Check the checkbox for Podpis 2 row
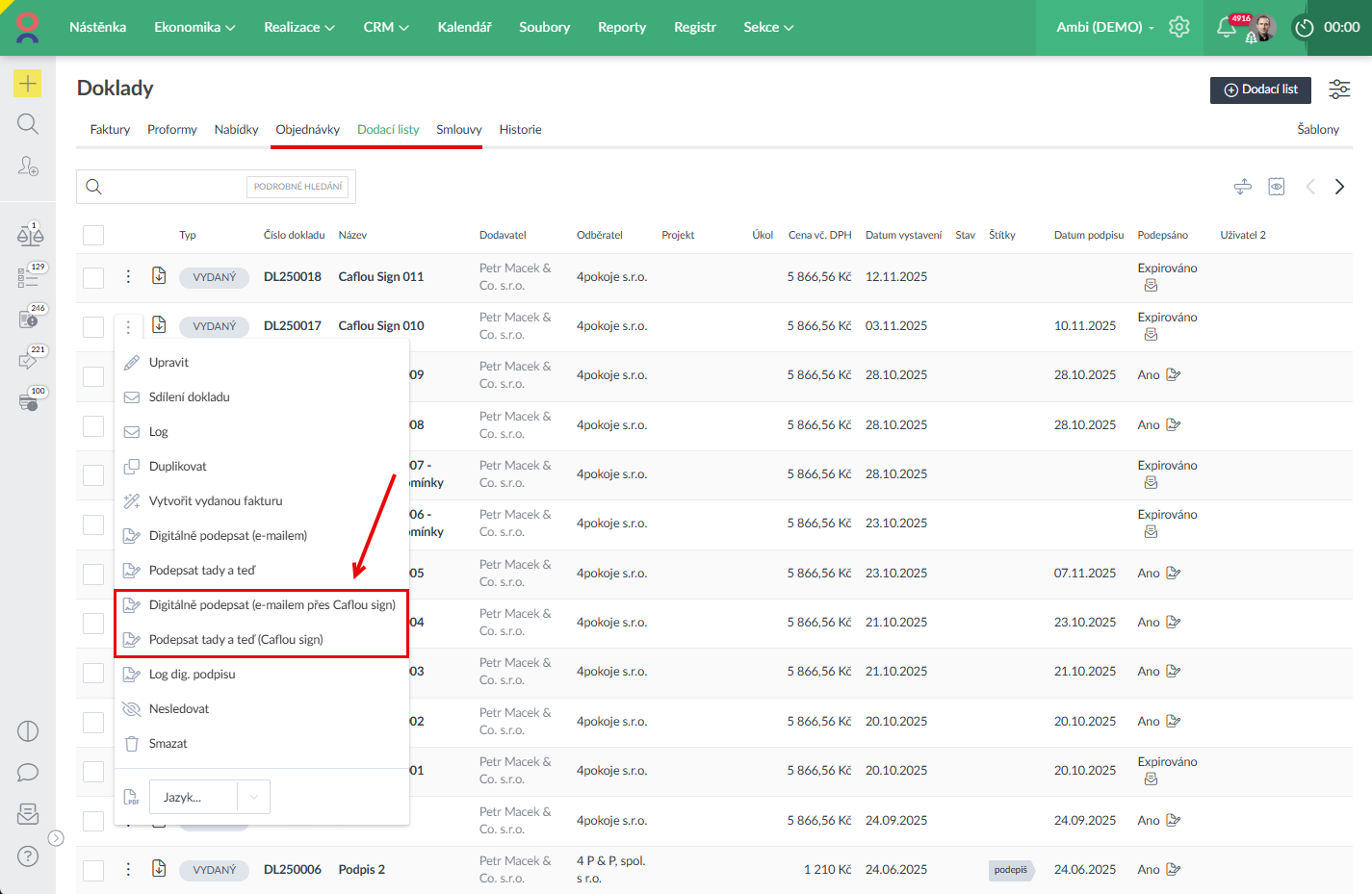The height and width of the screenshot is (894, 1372). pyautogui.click(x=93, y=870)
